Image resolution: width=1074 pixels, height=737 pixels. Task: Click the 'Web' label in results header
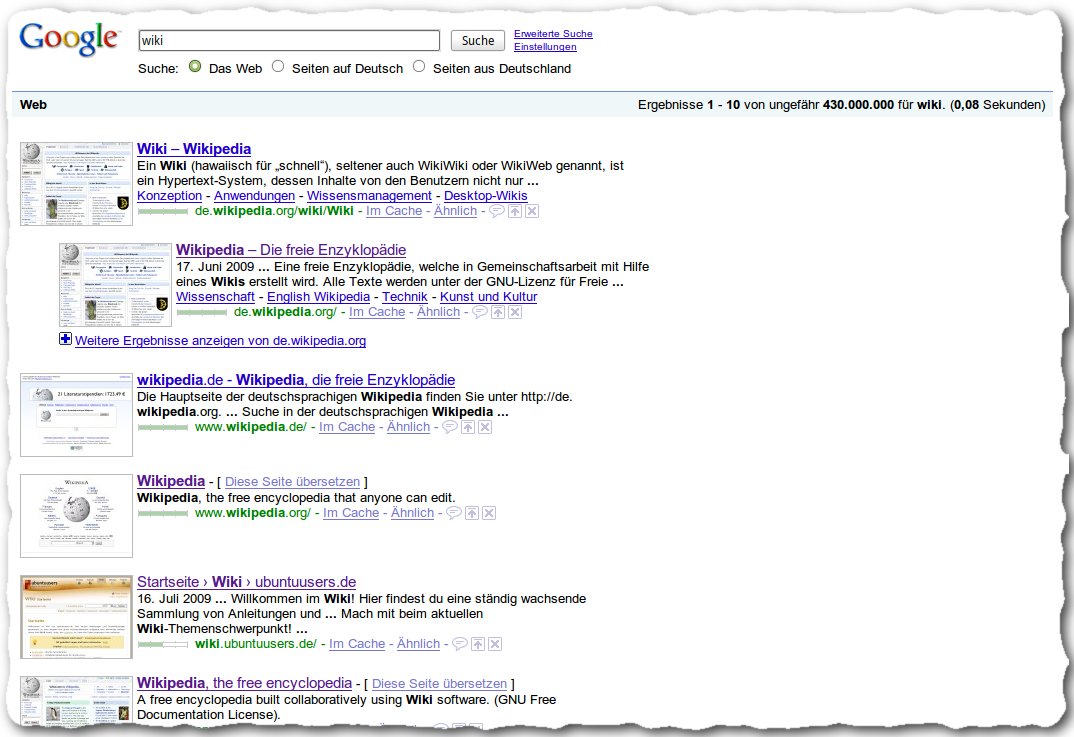tap(33, 105)
